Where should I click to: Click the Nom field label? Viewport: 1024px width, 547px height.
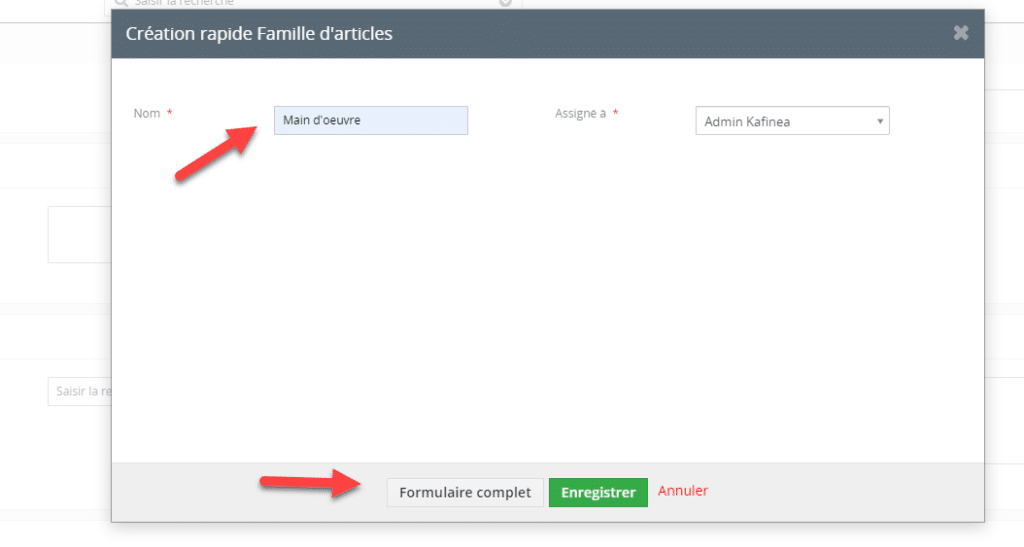pyautogui.click(x=147, y=114)
